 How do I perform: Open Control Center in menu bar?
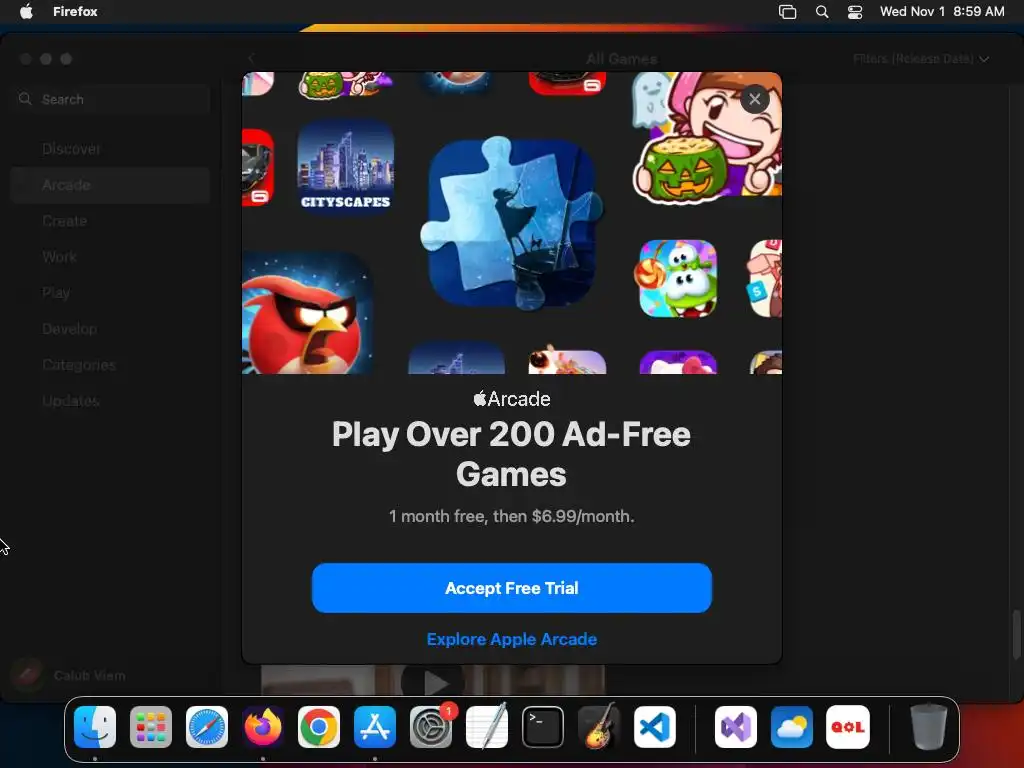pyautogui.click(x=855, y=12)
